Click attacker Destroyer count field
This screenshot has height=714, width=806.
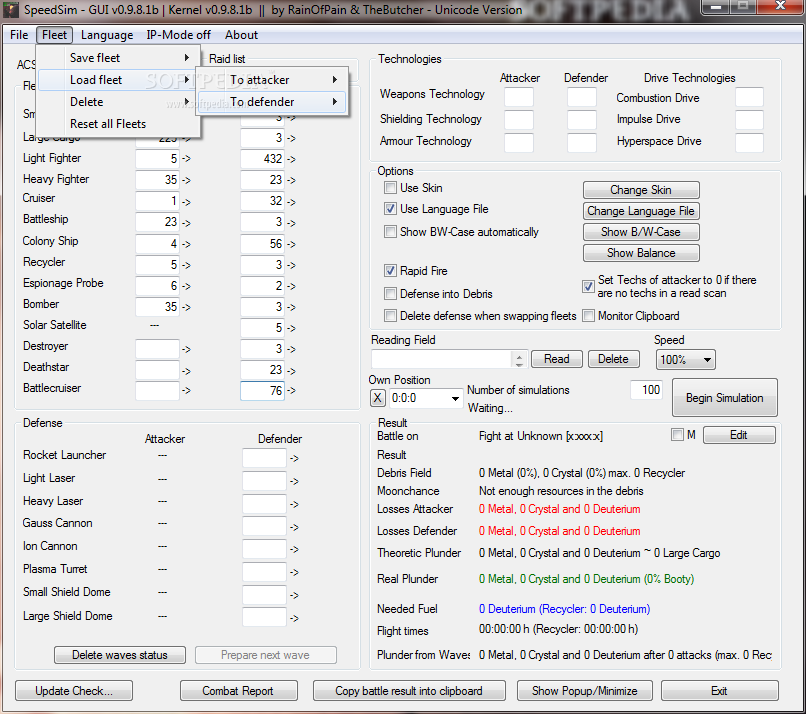click(x=157, y=349)
